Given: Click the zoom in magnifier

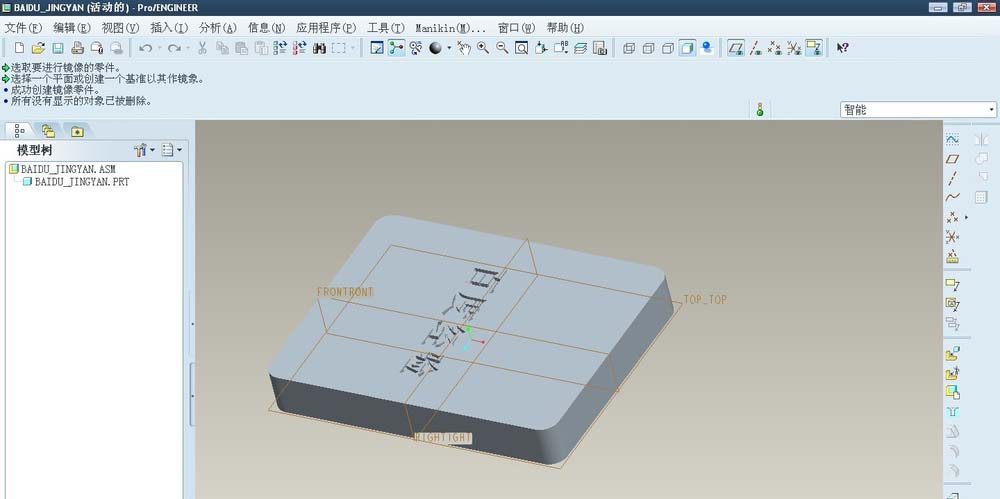Looking at the screenshot, I should pyautogui.click(x=483, y=48).
